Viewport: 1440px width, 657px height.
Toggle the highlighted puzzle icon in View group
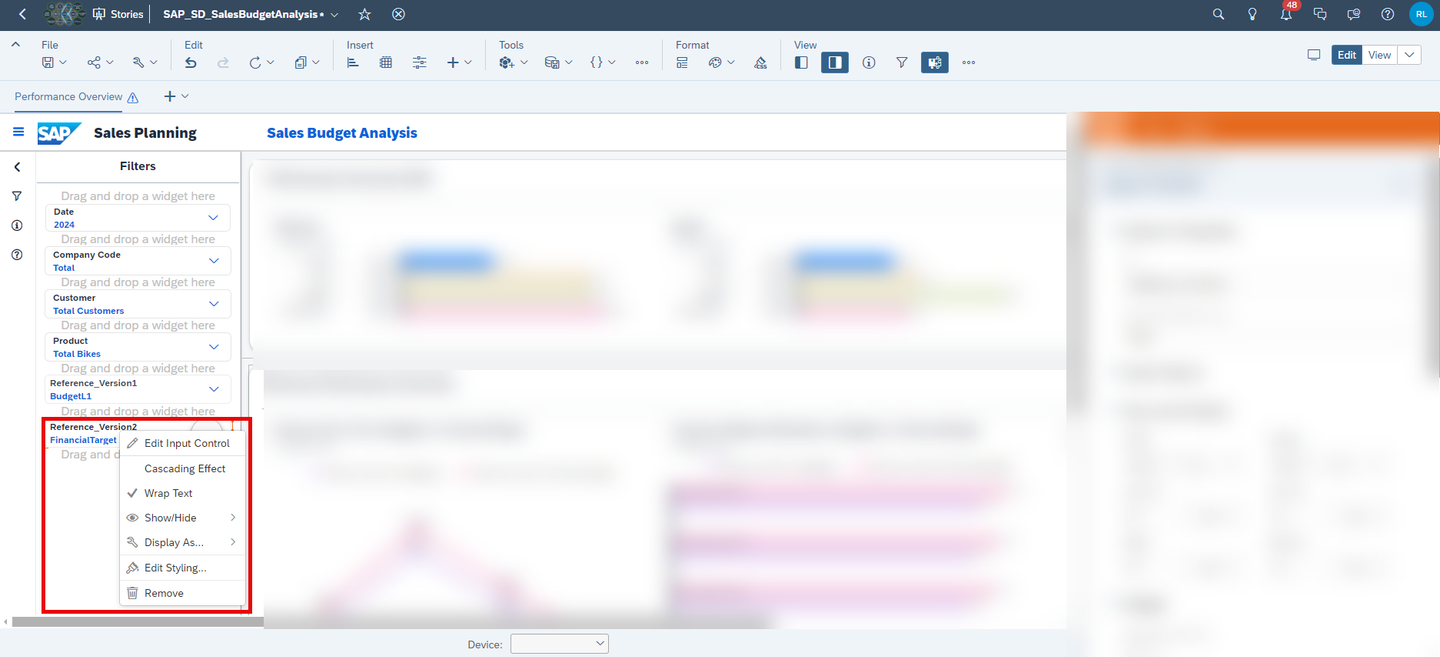tap(935, 62)
